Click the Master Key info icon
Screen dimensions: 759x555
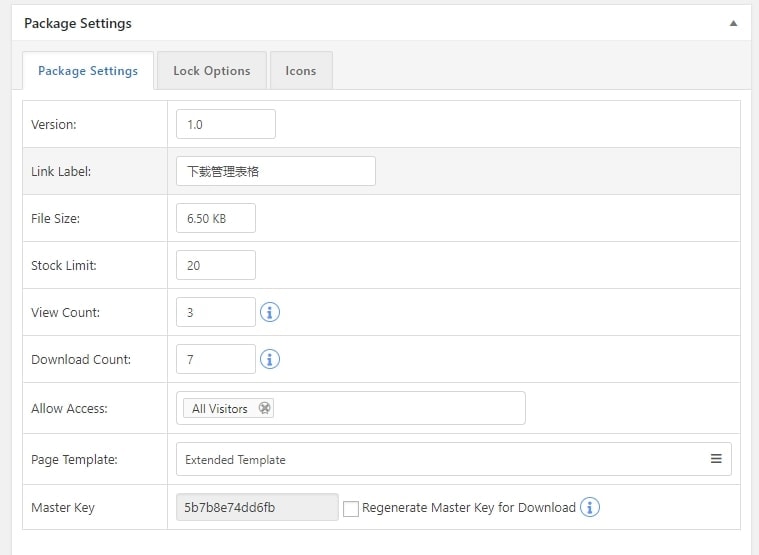click(590, 507)
